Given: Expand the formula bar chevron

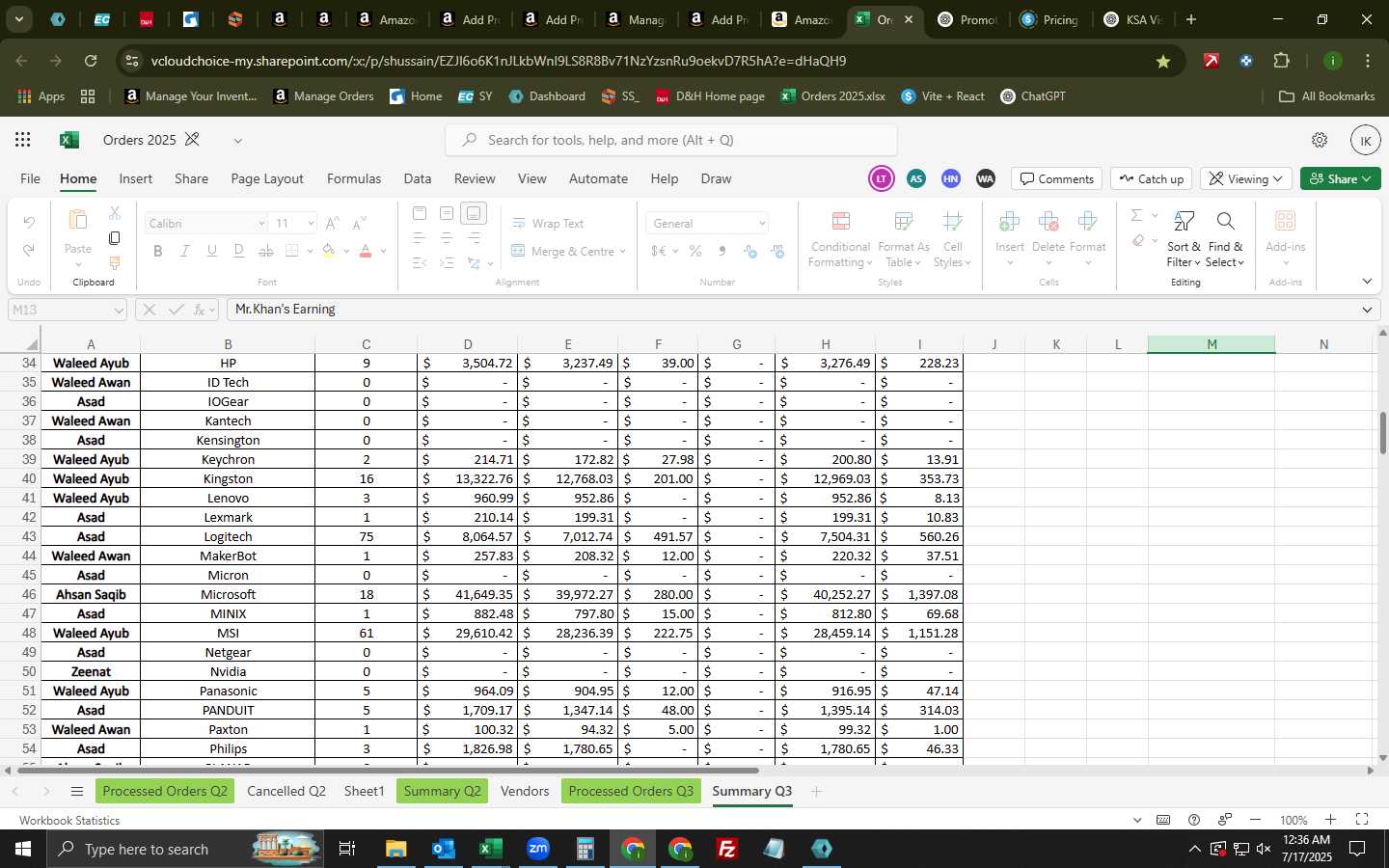Looking at the screenshot, I should point(1367,310).
